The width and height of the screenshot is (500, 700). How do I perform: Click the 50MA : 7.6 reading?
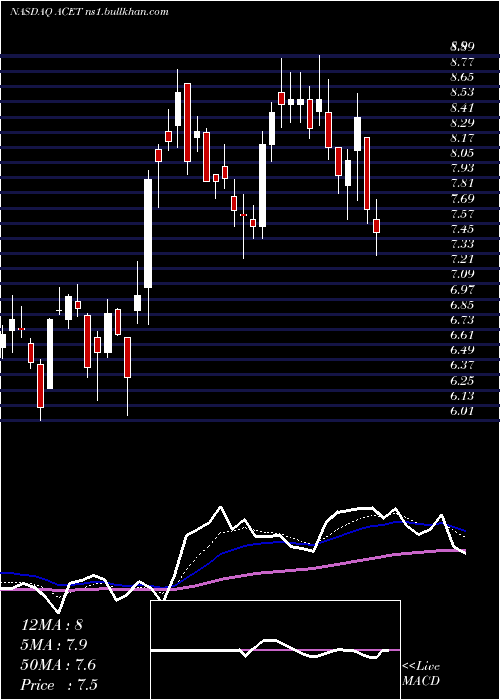58,665
